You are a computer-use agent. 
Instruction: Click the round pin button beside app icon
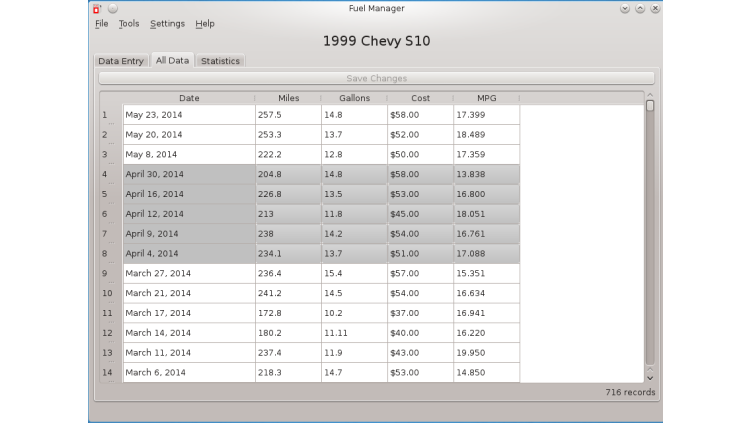(x=113, y=8)
